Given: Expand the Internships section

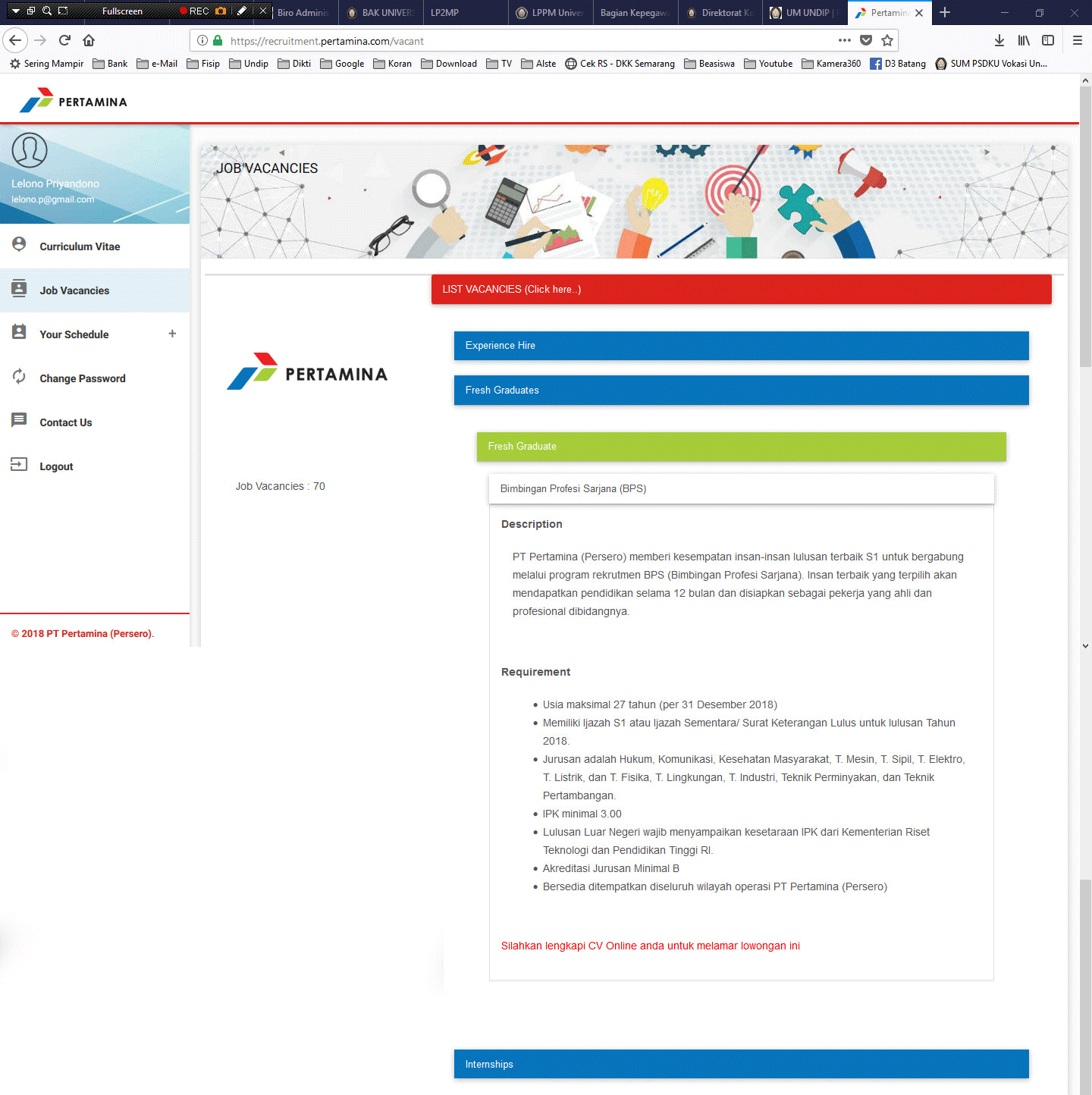Looking at the screenshot, I should pos(741,1064).
